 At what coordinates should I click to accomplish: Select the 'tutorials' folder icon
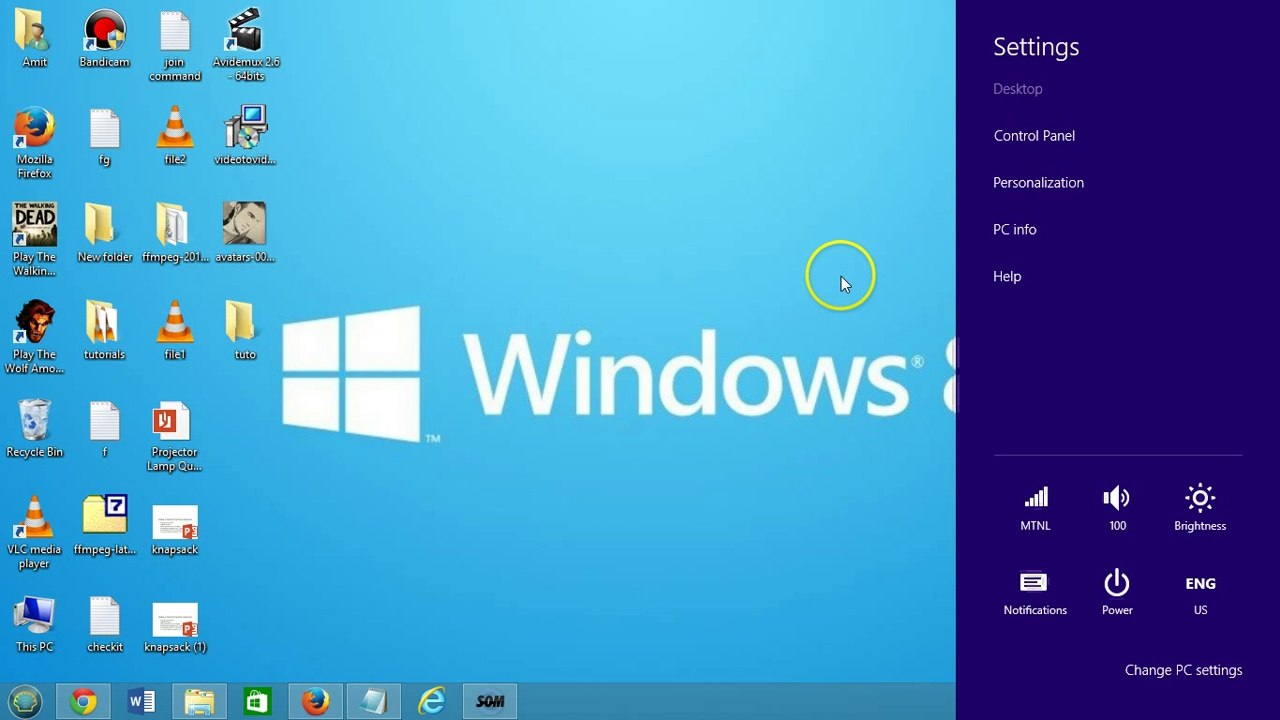[x=105, y=331]
